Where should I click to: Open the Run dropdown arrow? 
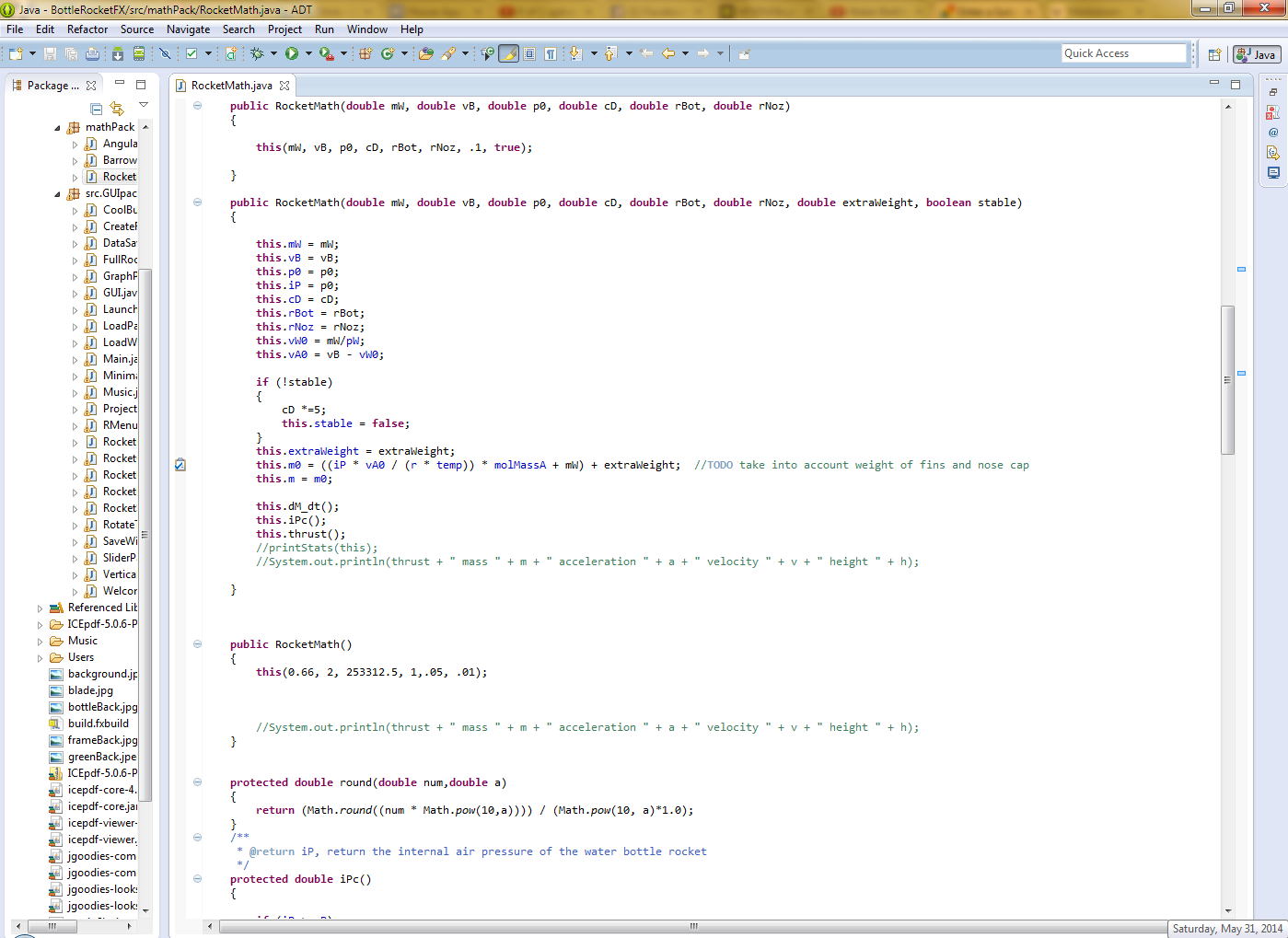(308, 53)
